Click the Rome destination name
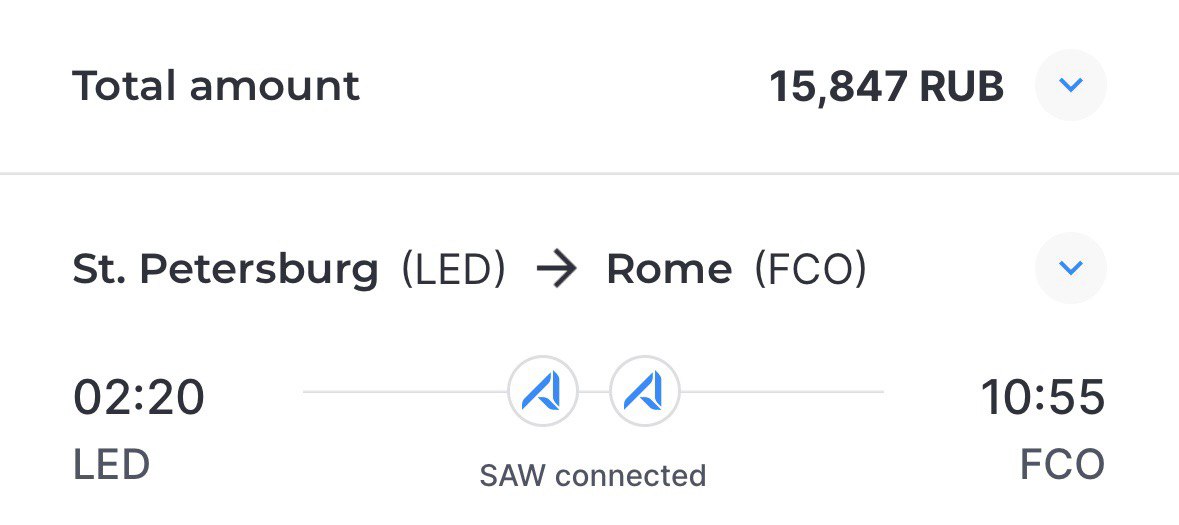Image resolution: width=1179 pixels, height=525 pixels. click(669, 269)
